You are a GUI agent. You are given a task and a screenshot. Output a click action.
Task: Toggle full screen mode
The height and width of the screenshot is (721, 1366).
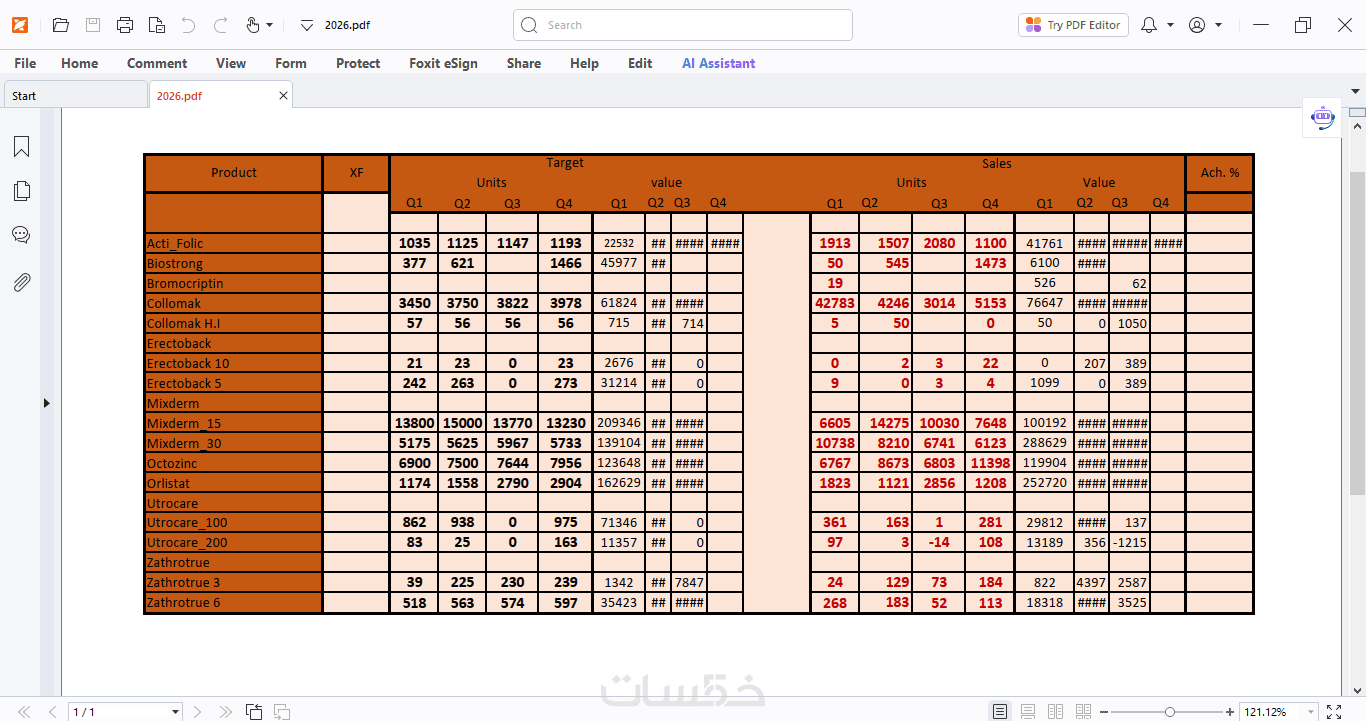pos(1333,712)
